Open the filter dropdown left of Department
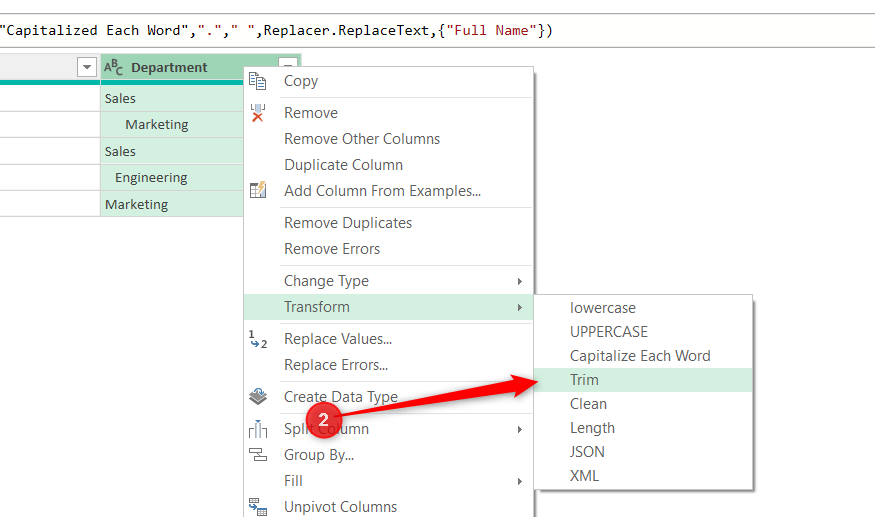Viewport: 875px width, 517px height. 86,68
